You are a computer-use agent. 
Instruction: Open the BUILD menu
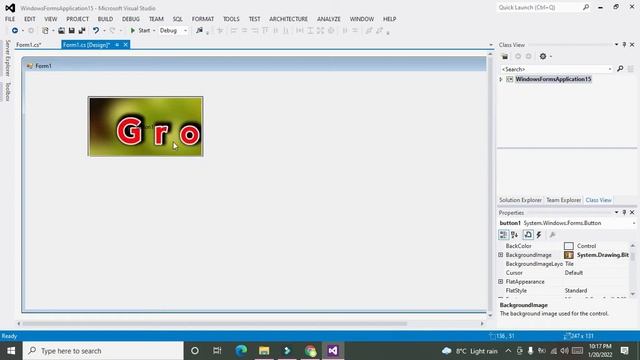tap(105, 19)
